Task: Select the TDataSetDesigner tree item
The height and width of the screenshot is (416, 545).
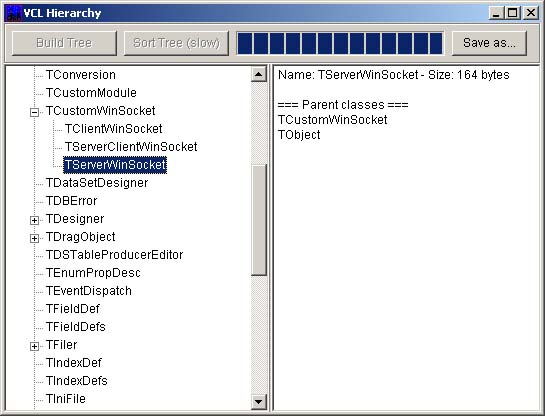Action: tap(97, 183)
